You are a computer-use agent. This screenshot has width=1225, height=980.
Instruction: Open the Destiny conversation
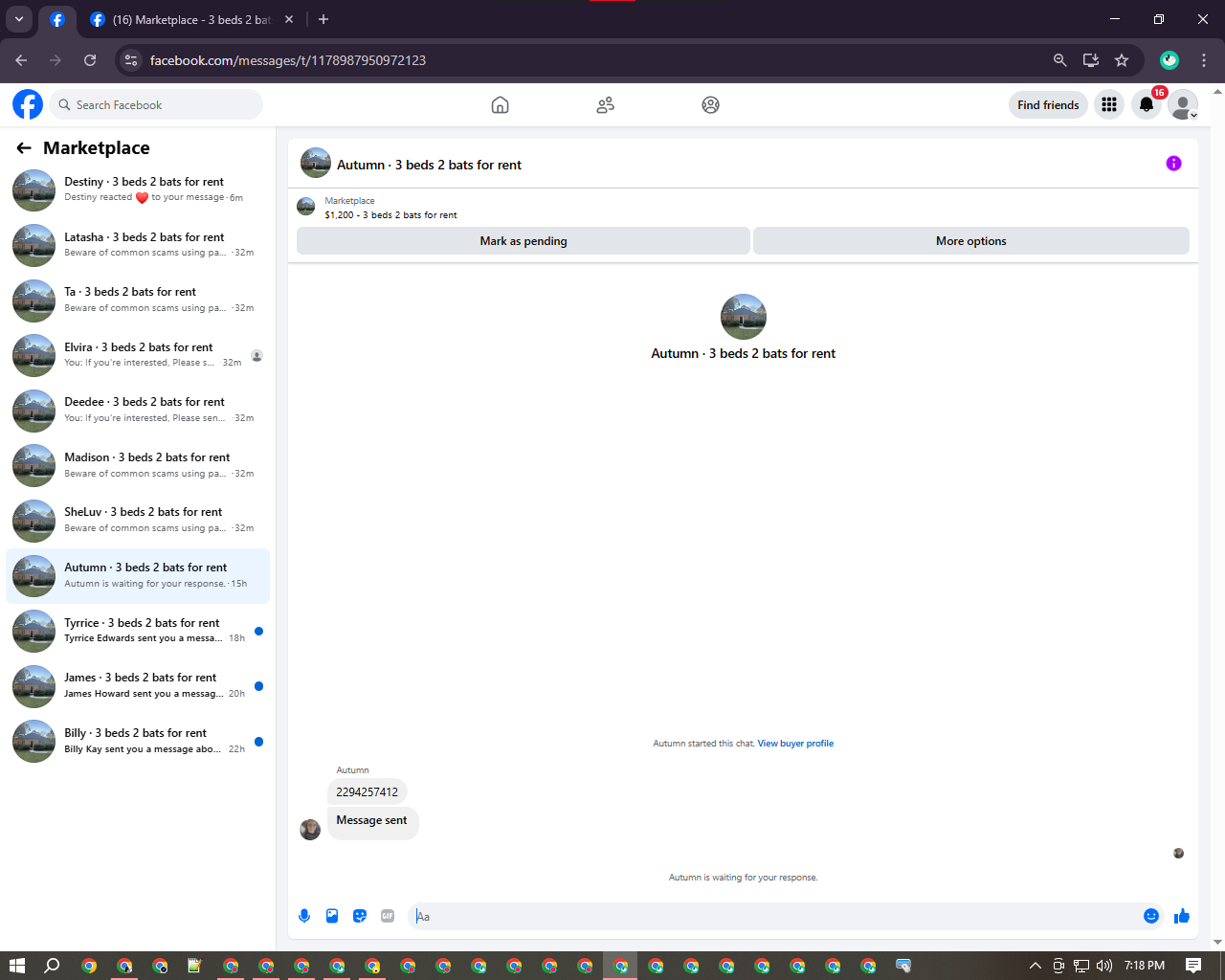click(138, 189)
